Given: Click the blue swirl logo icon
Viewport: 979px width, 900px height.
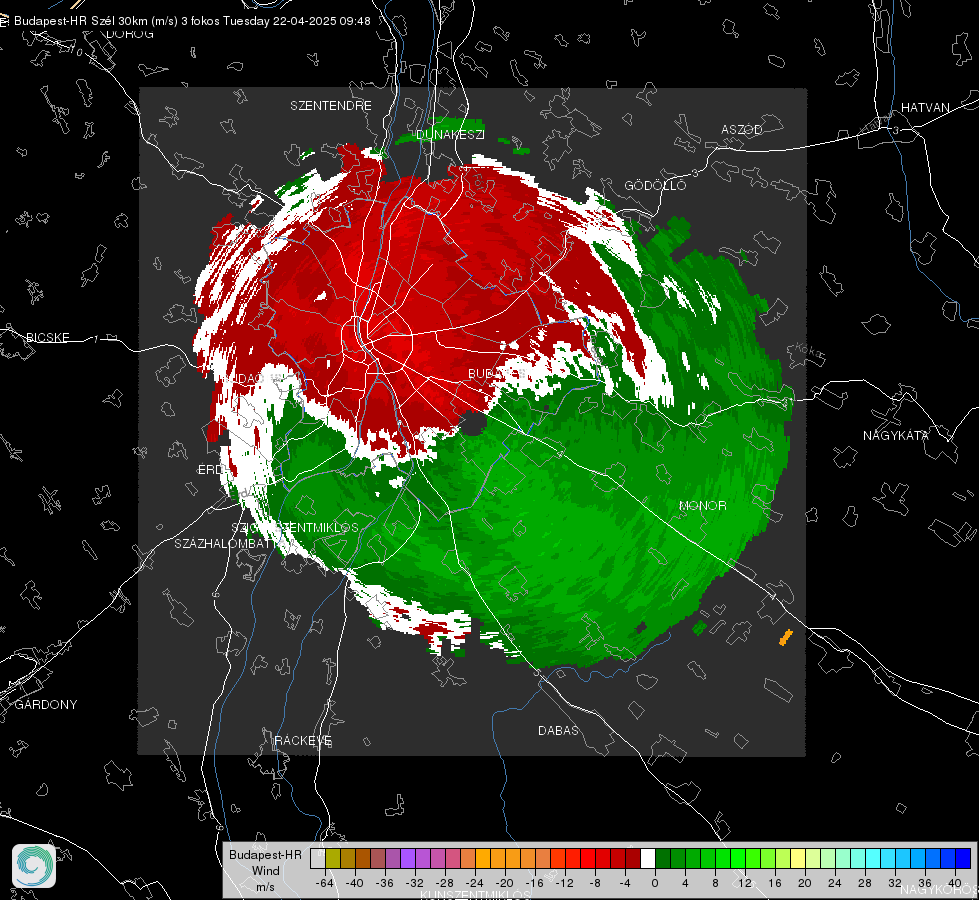Looking at the screenshot, I should point(34,866).
